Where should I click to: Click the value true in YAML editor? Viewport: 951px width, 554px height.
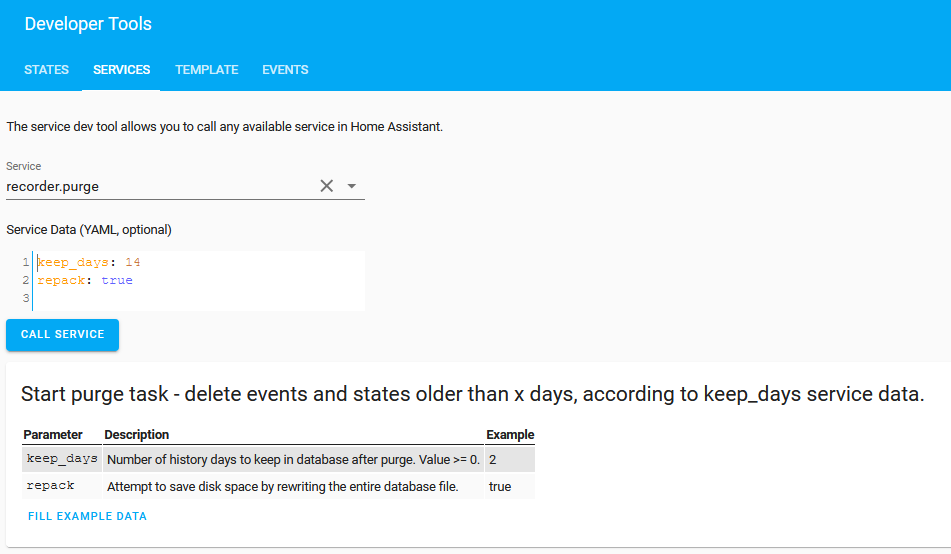(117, 280)
